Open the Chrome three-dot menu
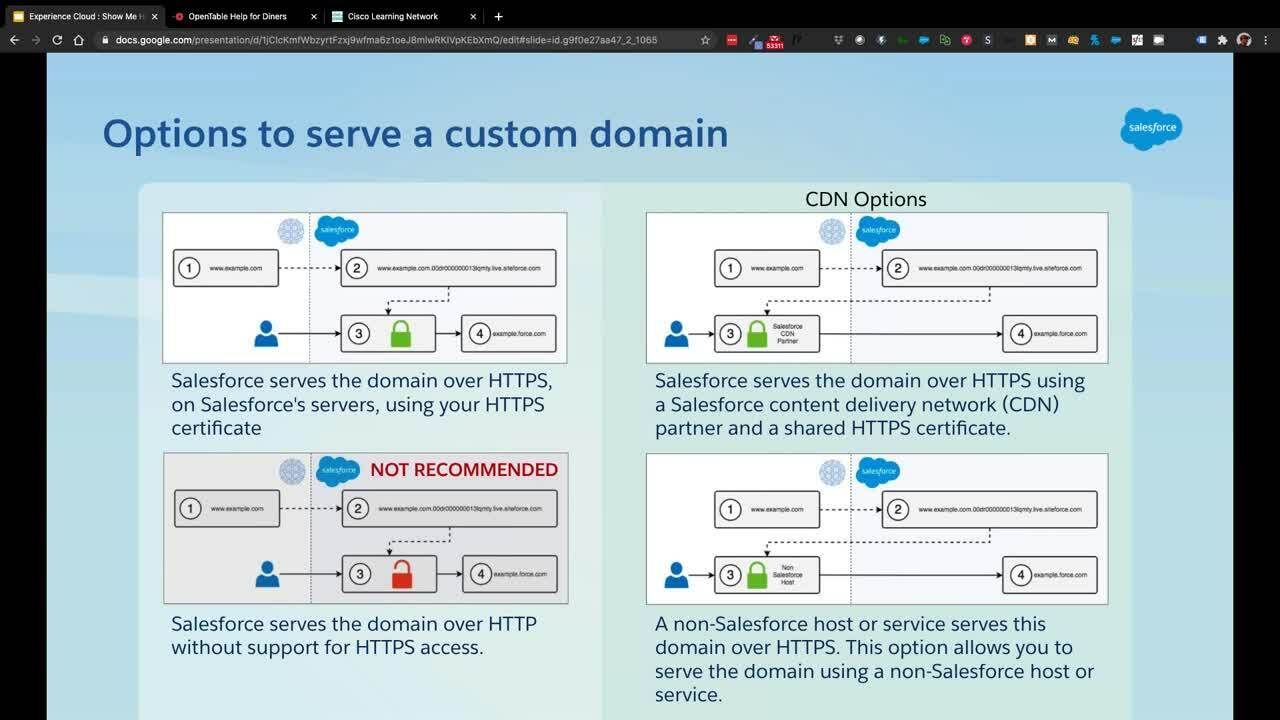The height and width of the screenshot is (720, 1280). tap(1266, 40)
